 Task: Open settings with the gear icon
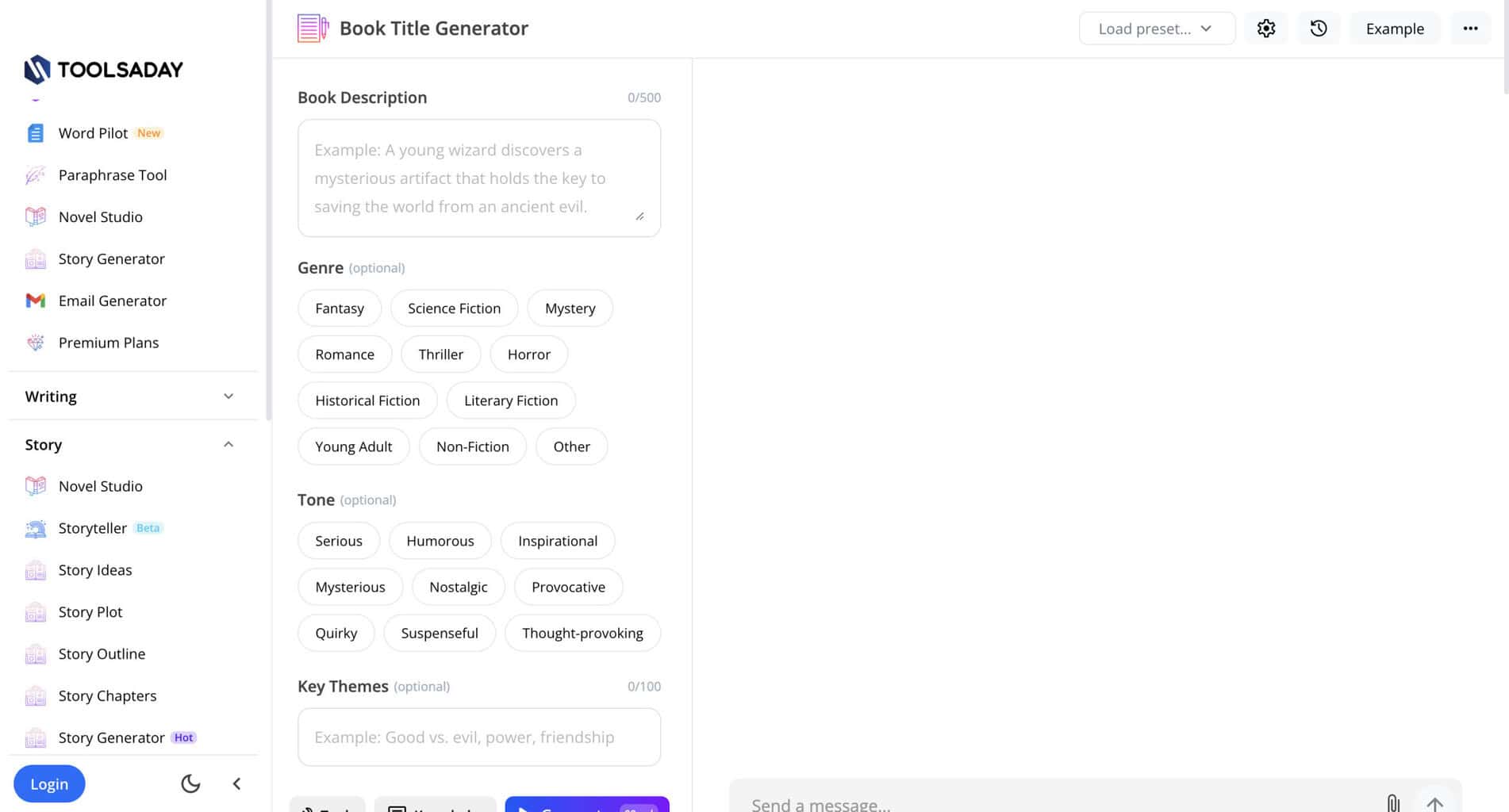point(1265,28)
